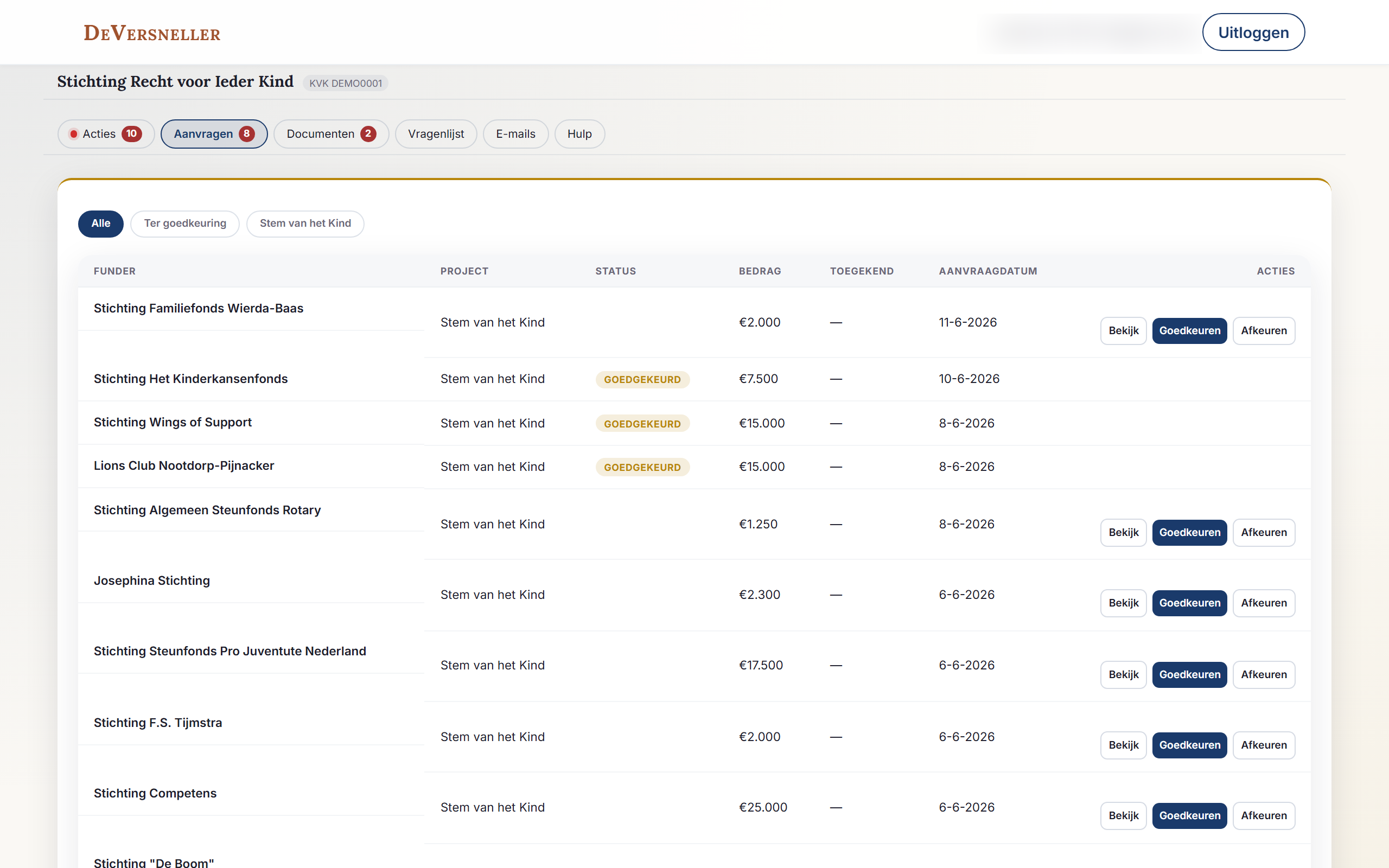This screenshot has height=868, width=1389.
Task: Click the KVK DEMO0001 badge
Action: tap(346, 83)
